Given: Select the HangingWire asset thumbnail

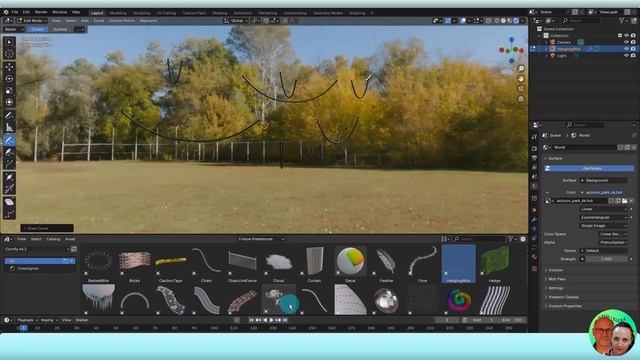Looking at the screenshot, I should 458,264.
